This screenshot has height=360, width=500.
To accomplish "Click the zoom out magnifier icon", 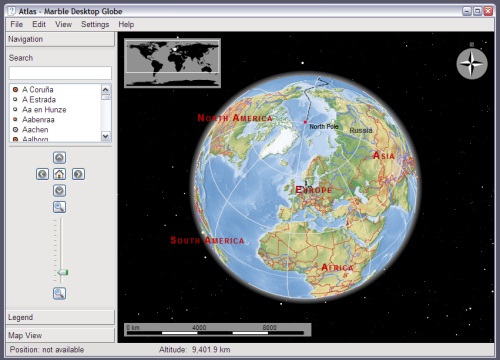I will (59, 293).
